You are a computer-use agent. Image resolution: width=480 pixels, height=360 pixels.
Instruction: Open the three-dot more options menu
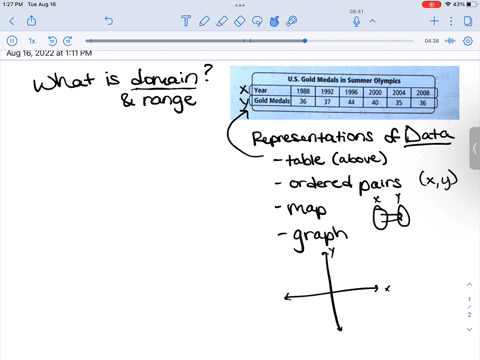(451, 21)
